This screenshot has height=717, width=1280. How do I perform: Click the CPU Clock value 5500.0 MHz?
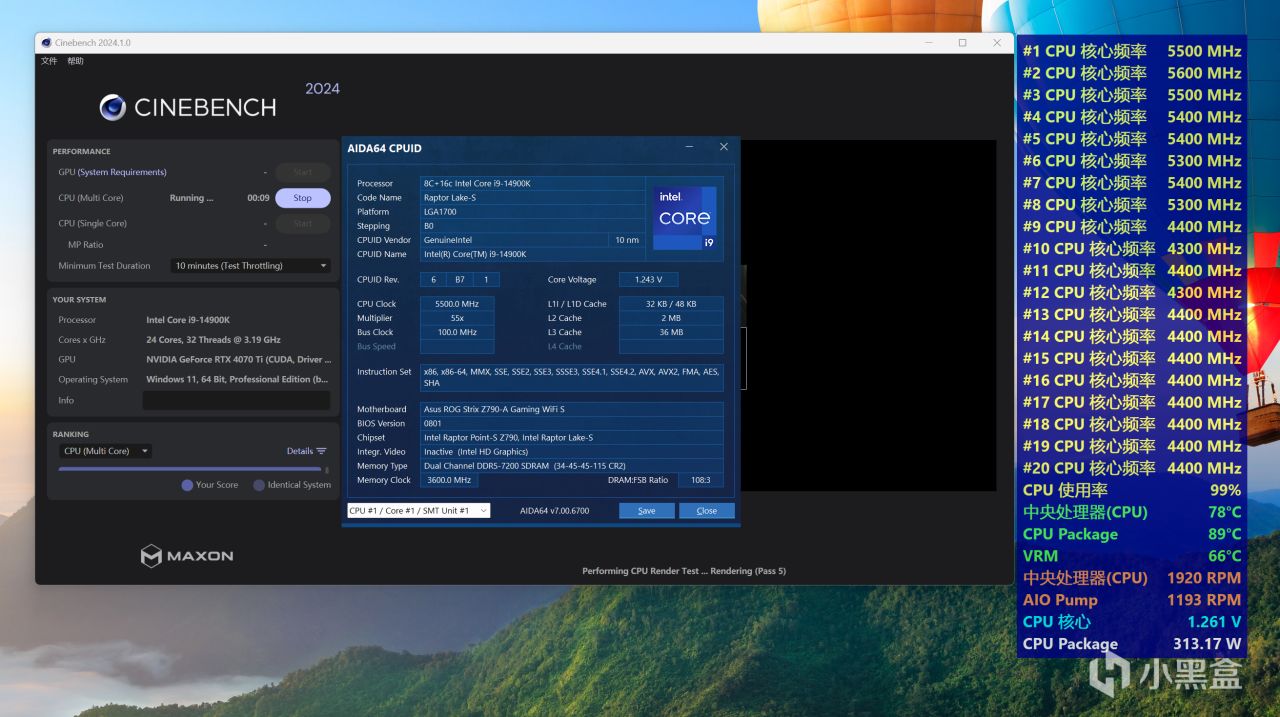457,304
